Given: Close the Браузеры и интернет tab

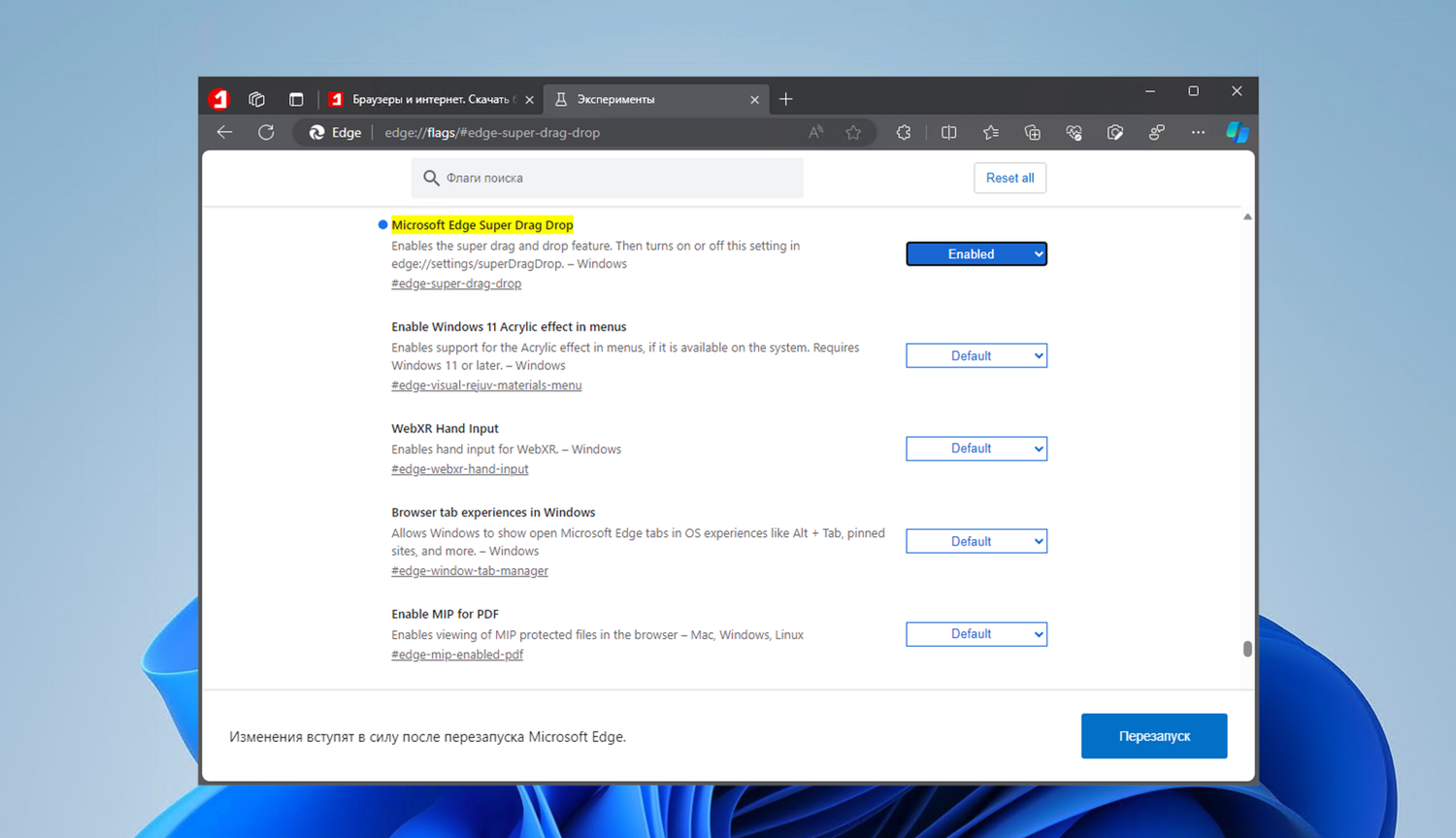Looking at the screenshot, I should 529,100.
